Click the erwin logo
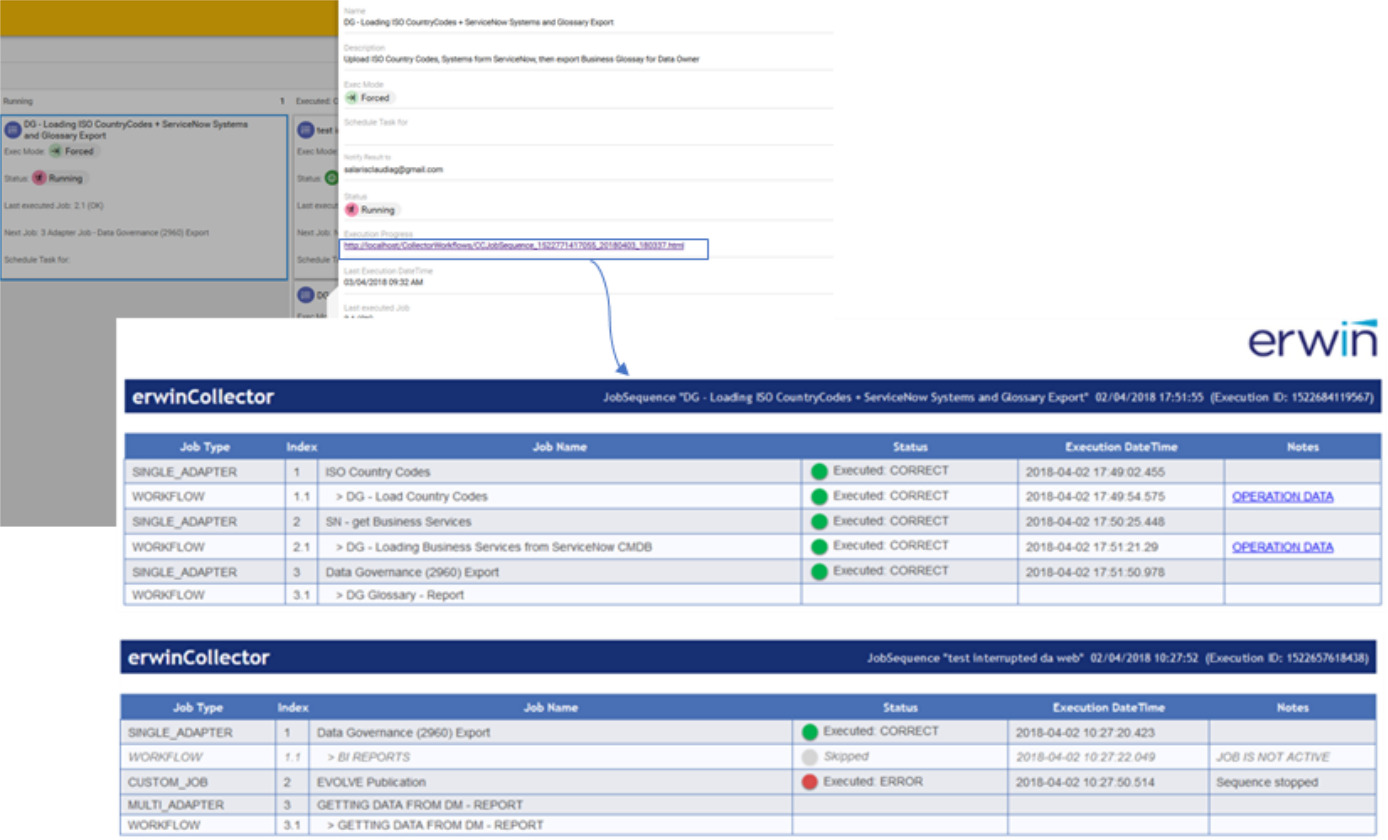This screenshot has height=840, width=1388. click(1312, 339)
